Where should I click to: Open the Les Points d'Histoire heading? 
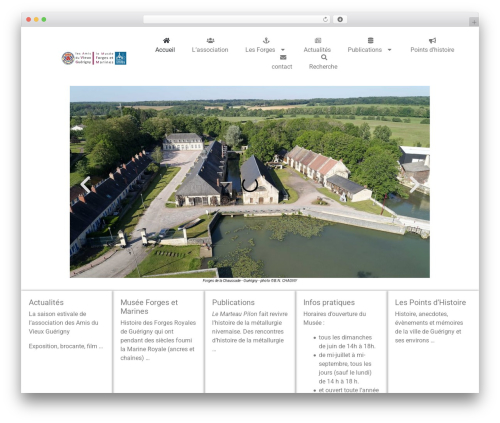430,302
